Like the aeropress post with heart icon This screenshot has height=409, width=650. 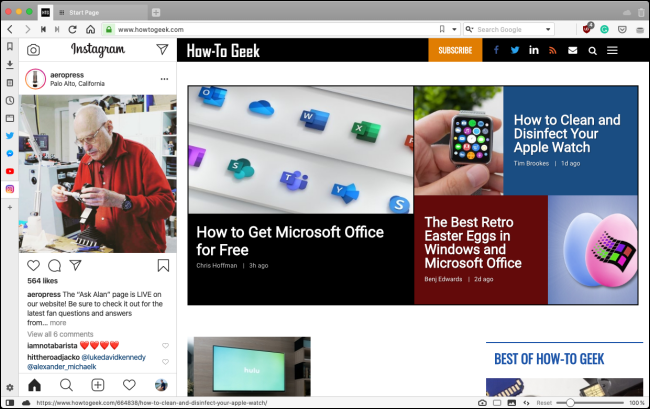[33, 265]
